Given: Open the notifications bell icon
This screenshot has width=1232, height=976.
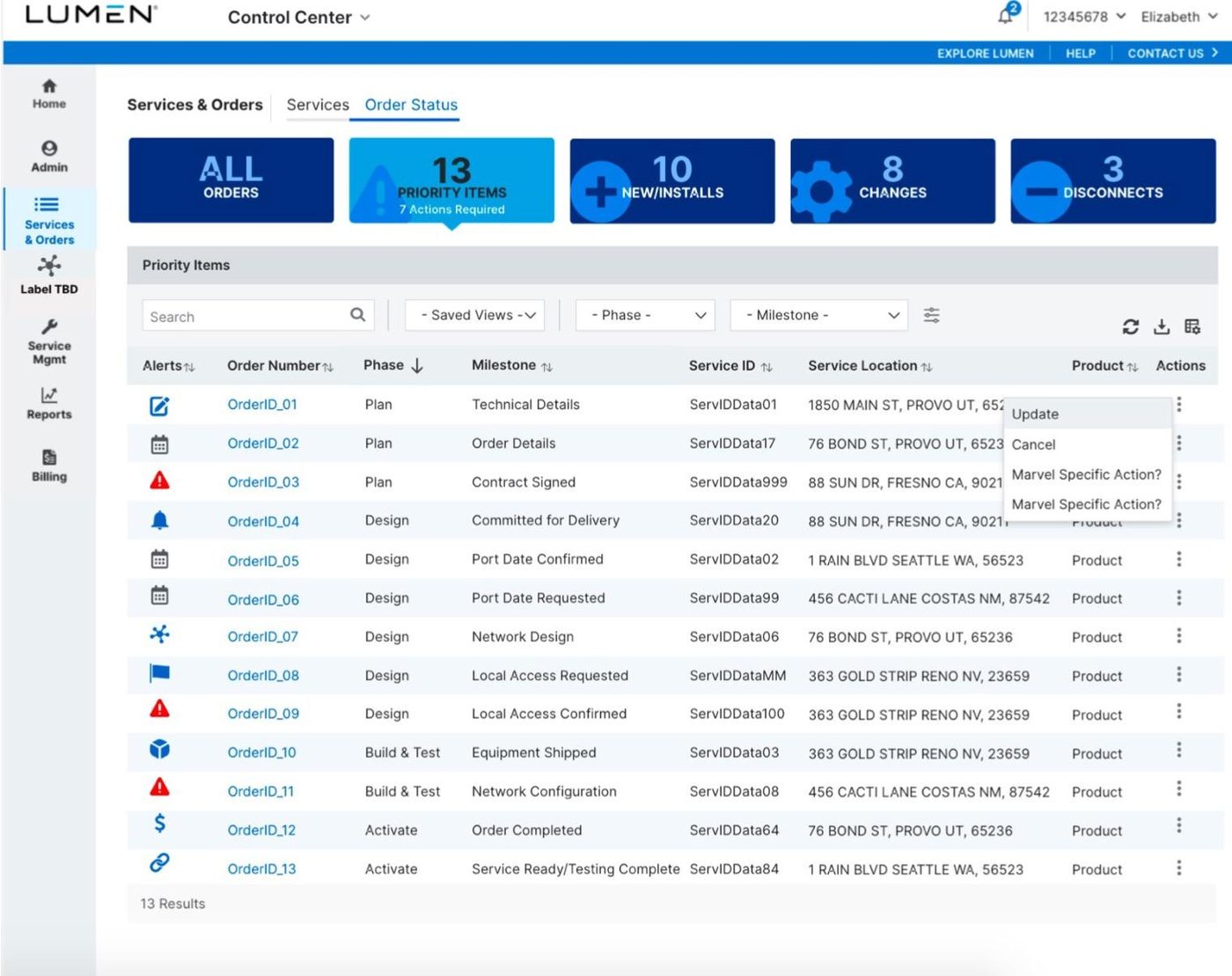Looking at the screenshot, I should (1006, 16).
